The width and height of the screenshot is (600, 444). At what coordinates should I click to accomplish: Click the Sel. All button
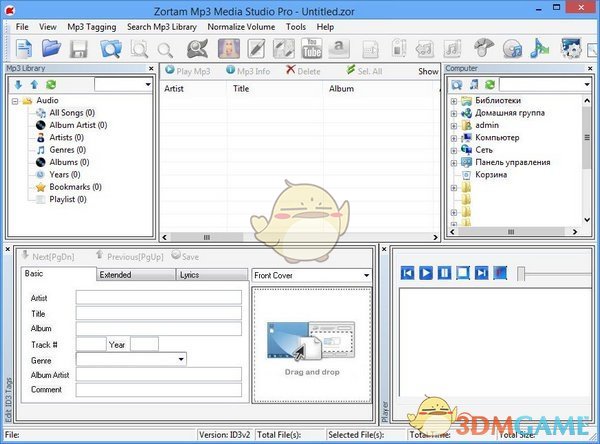[364, 71]
